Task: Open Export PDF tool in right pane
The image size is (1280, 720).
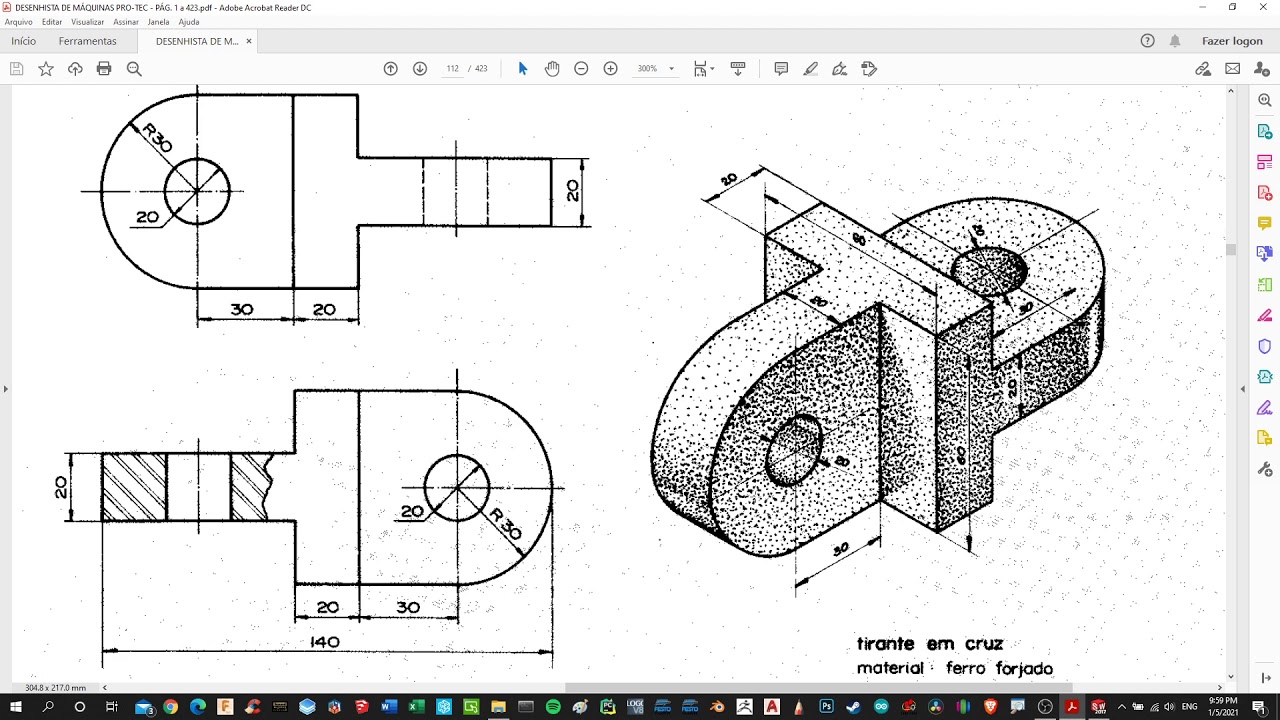Action: click(1265, 131)
